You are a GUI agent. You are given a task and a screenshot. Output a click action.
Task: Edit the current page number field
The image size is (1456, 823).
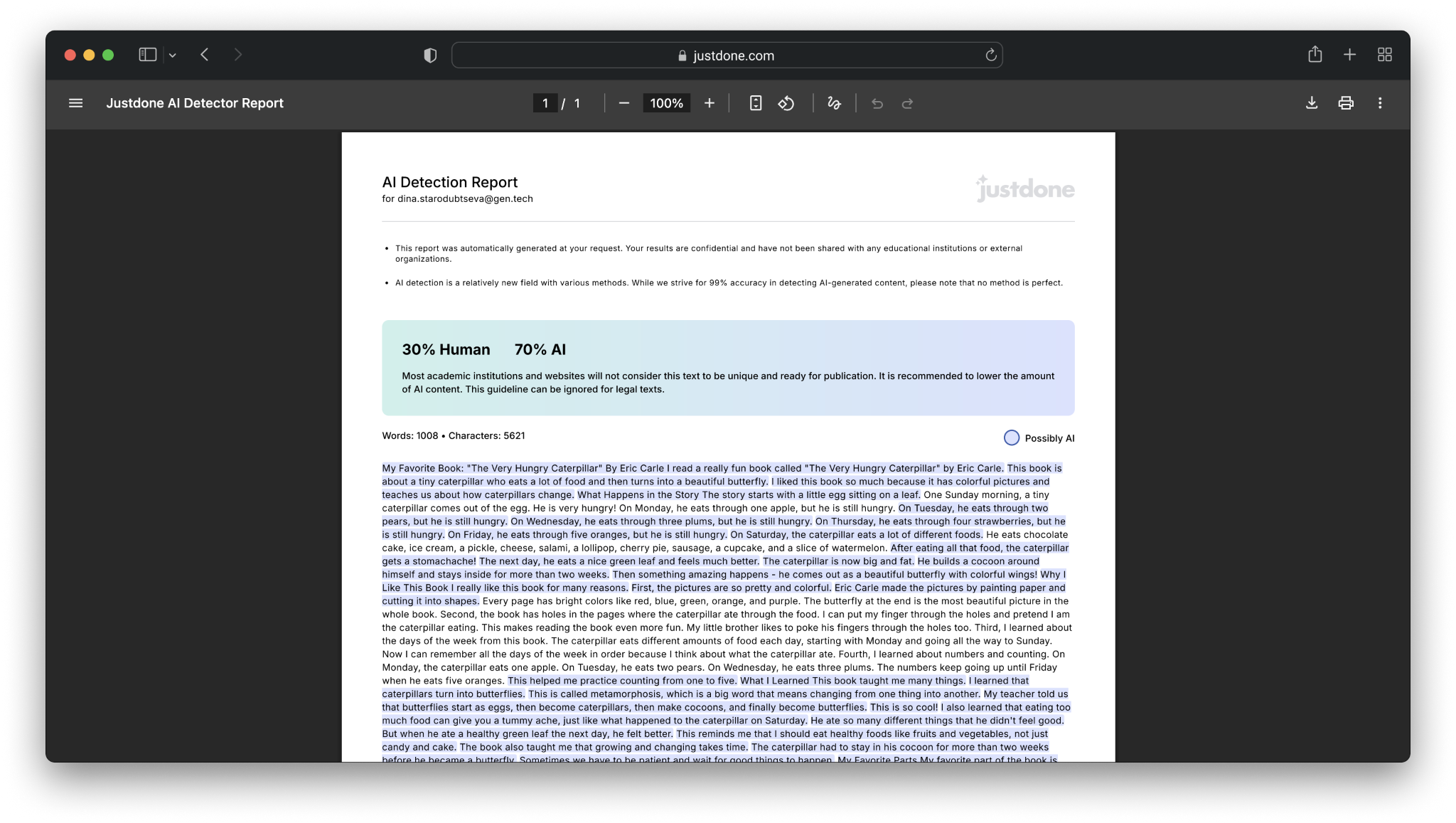coord(545,103)
